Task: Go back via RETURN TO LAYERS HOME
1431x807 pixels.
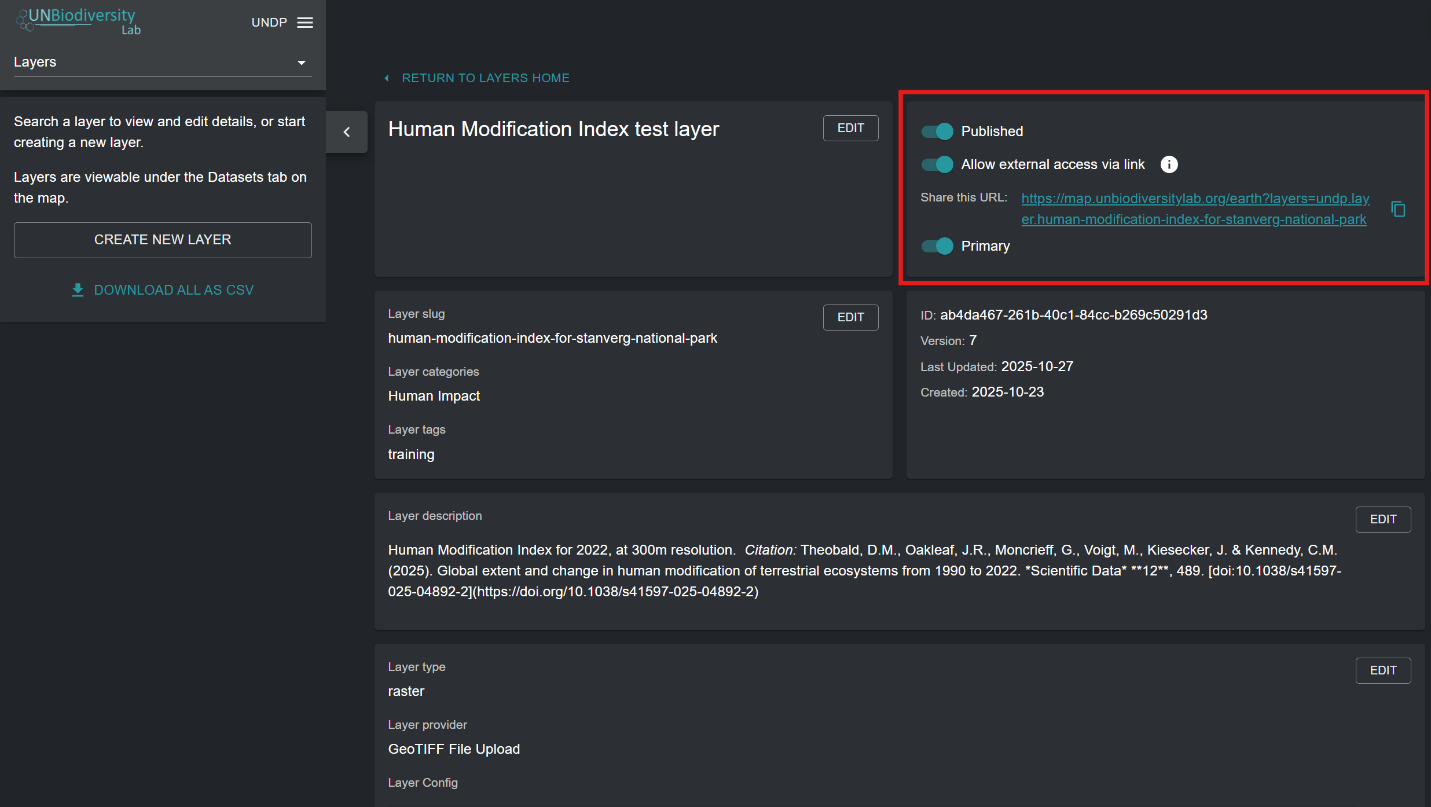Action: 485,78
